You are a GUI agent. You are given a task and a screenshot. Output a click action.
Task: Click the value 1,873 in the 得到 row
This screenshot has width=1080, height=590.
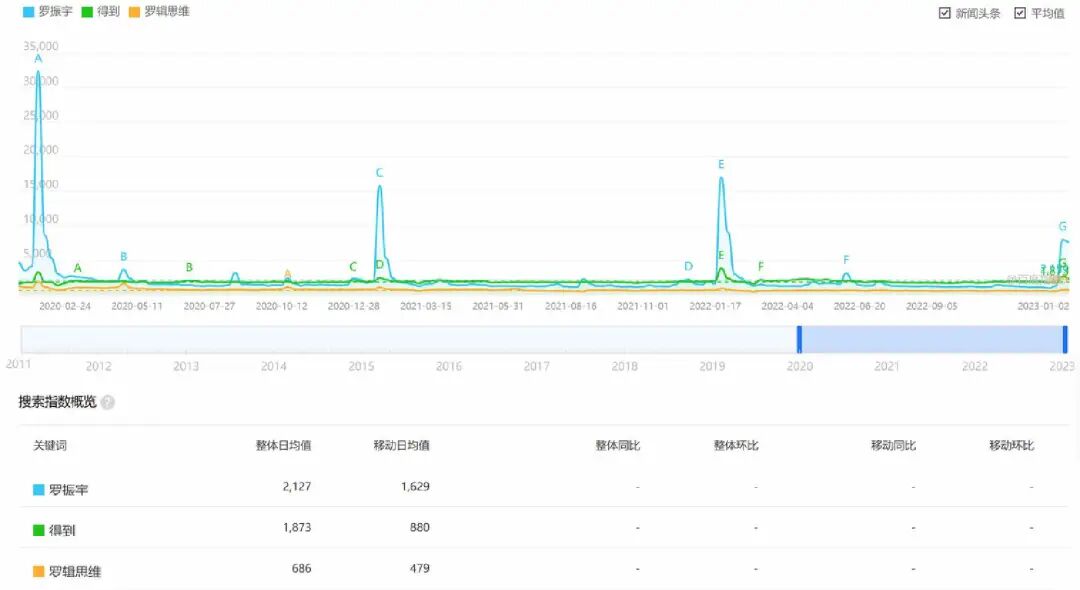(x=297, y=527)
